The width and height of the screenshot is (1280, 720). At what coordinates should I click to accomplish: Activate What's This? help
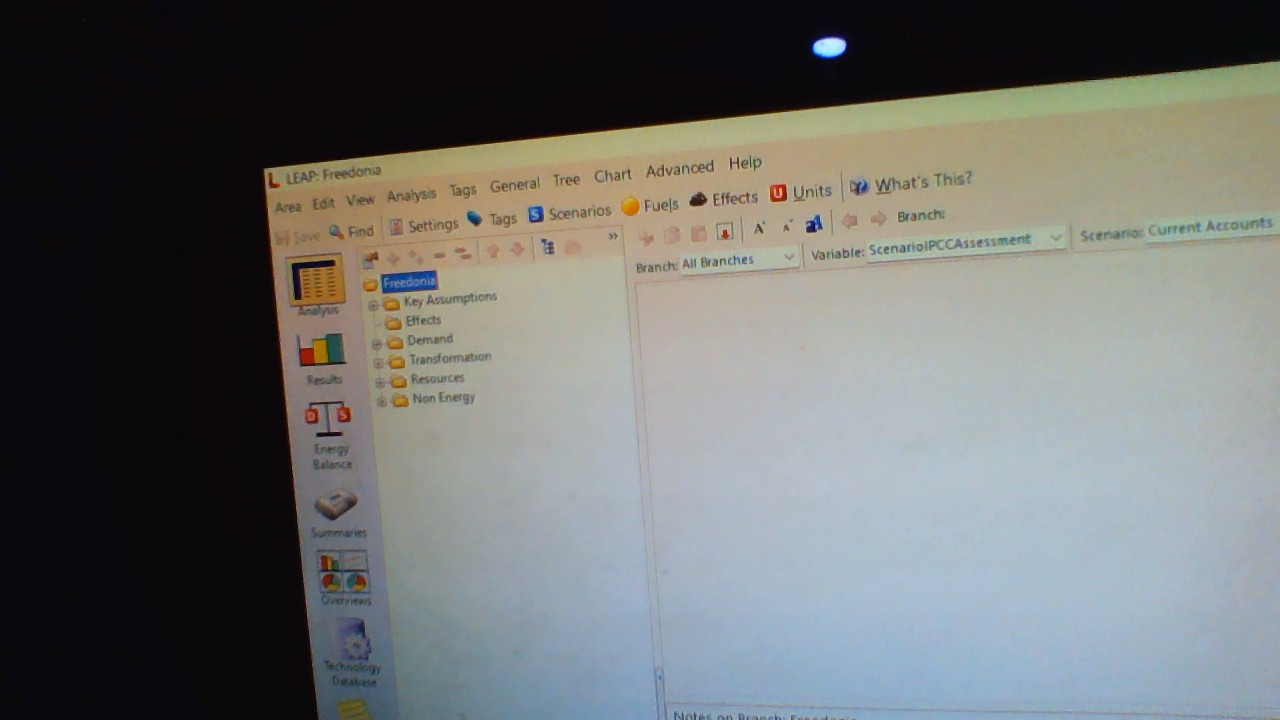(x=911, y=184)
